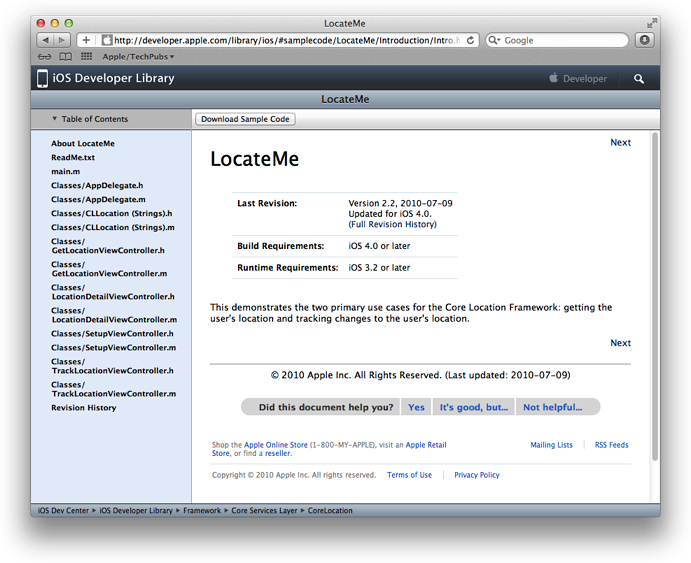Open About LocateMe in contents
Image resolution: width=691 pixels, height=563 pixels.
point(83,144)
